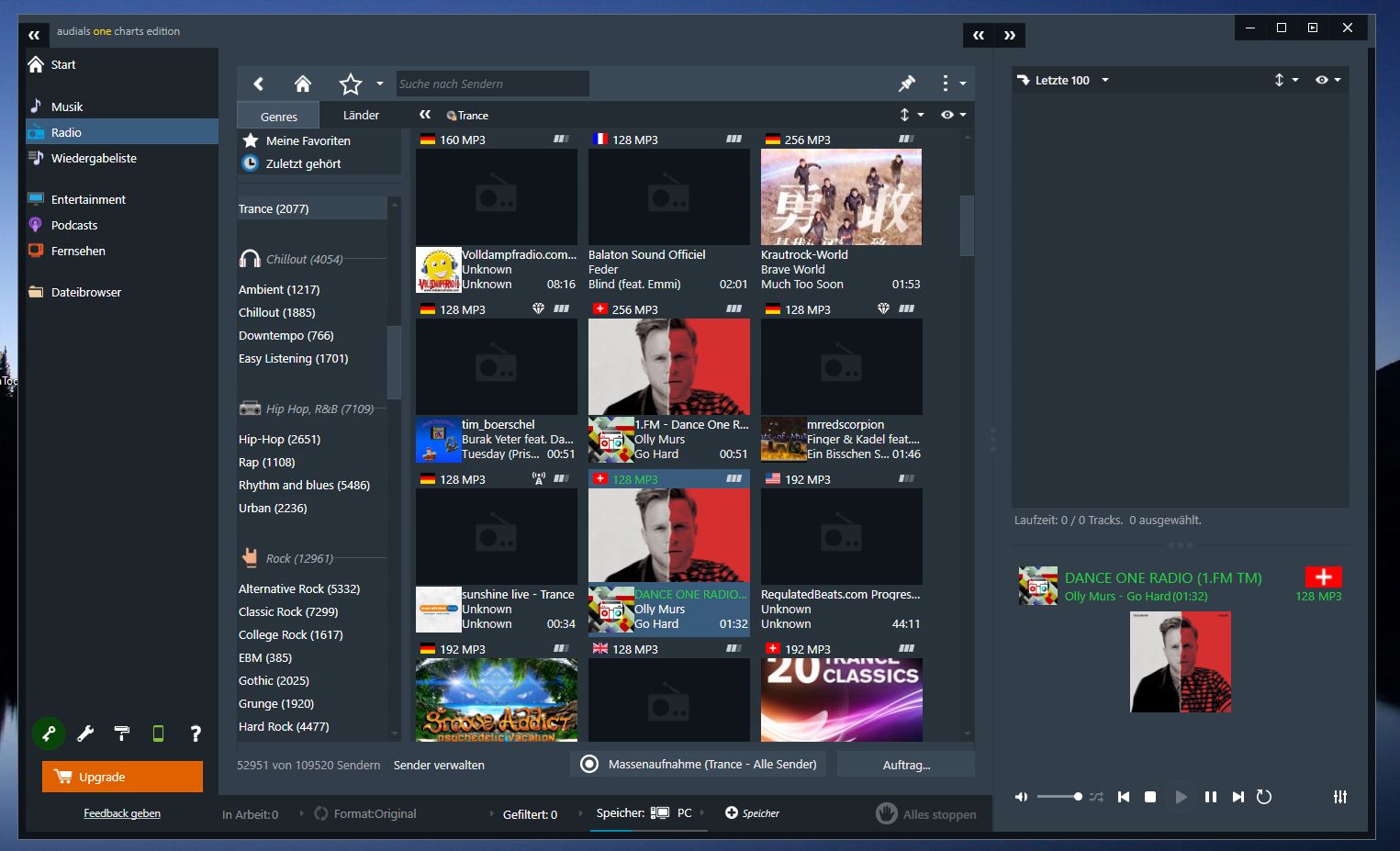Click the favorites star icon in toolbar
This screenshot has width=1400, height=851.
click(350, 84)
